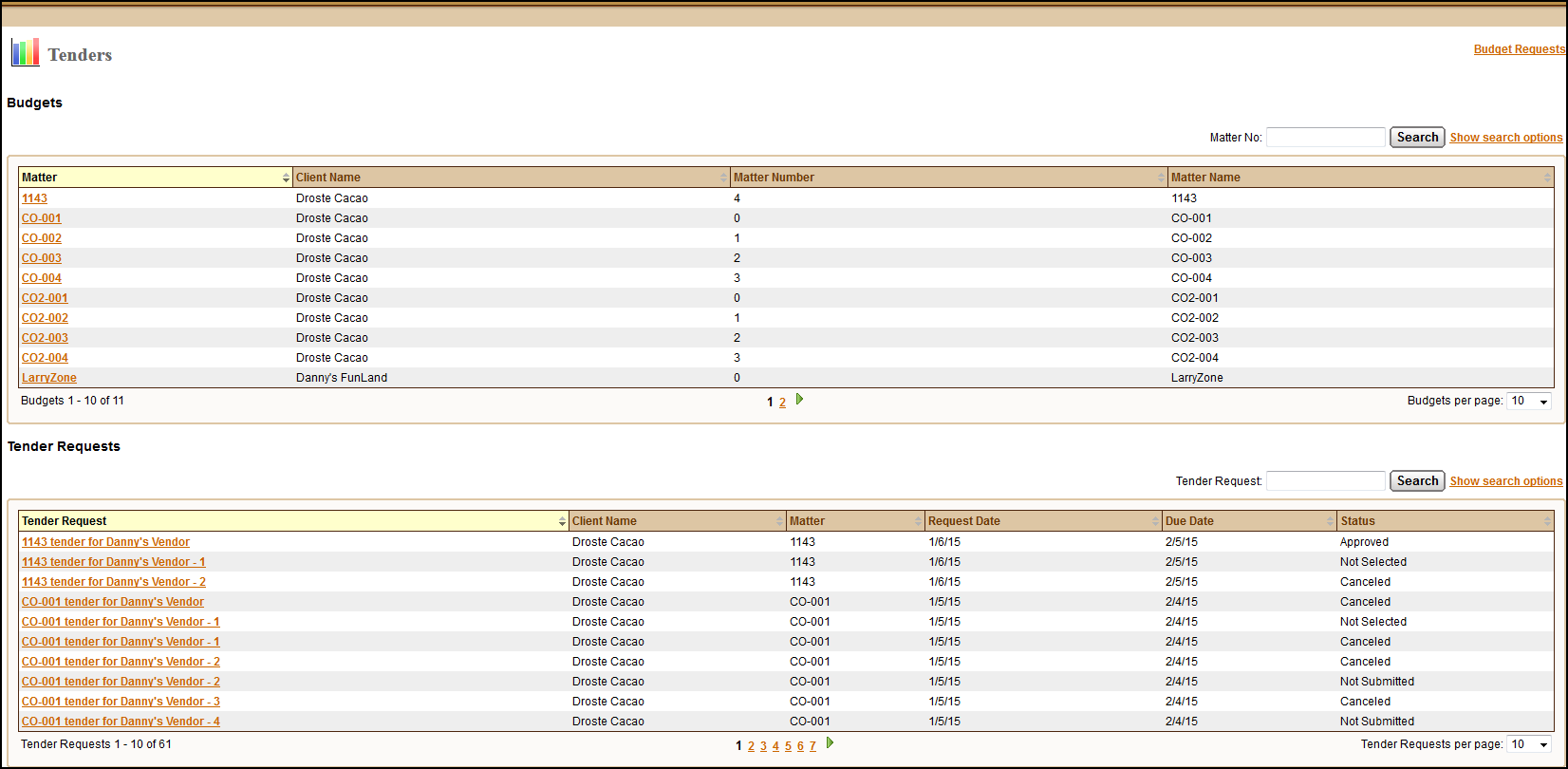
Task: Open '1143 tender for Danny's Vendor - 1'
Action: 114,562
